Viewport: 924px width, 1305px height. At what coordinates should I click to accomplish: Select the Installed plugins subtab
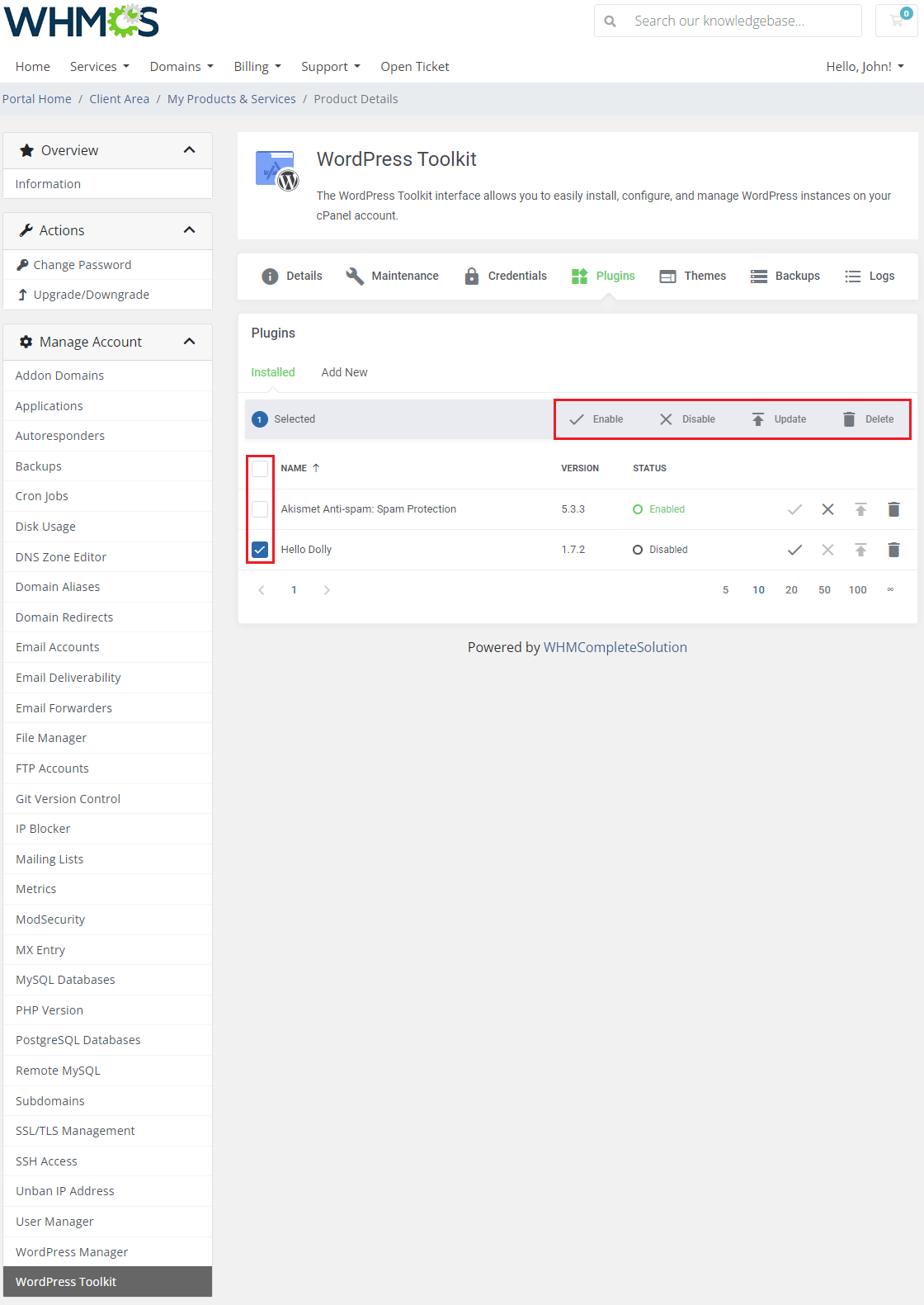(x=273, y=373)
